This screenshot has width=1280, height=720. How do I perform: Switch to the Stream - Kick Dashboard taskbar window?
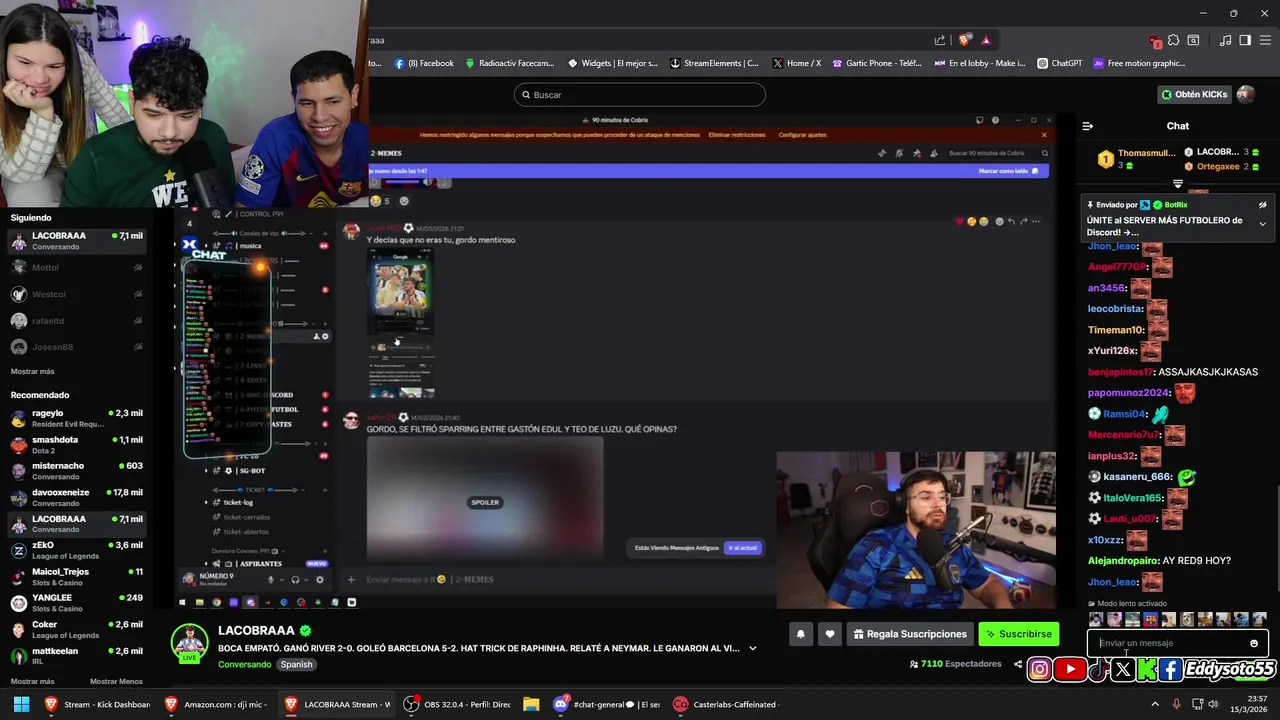click(x=98, y=704)
